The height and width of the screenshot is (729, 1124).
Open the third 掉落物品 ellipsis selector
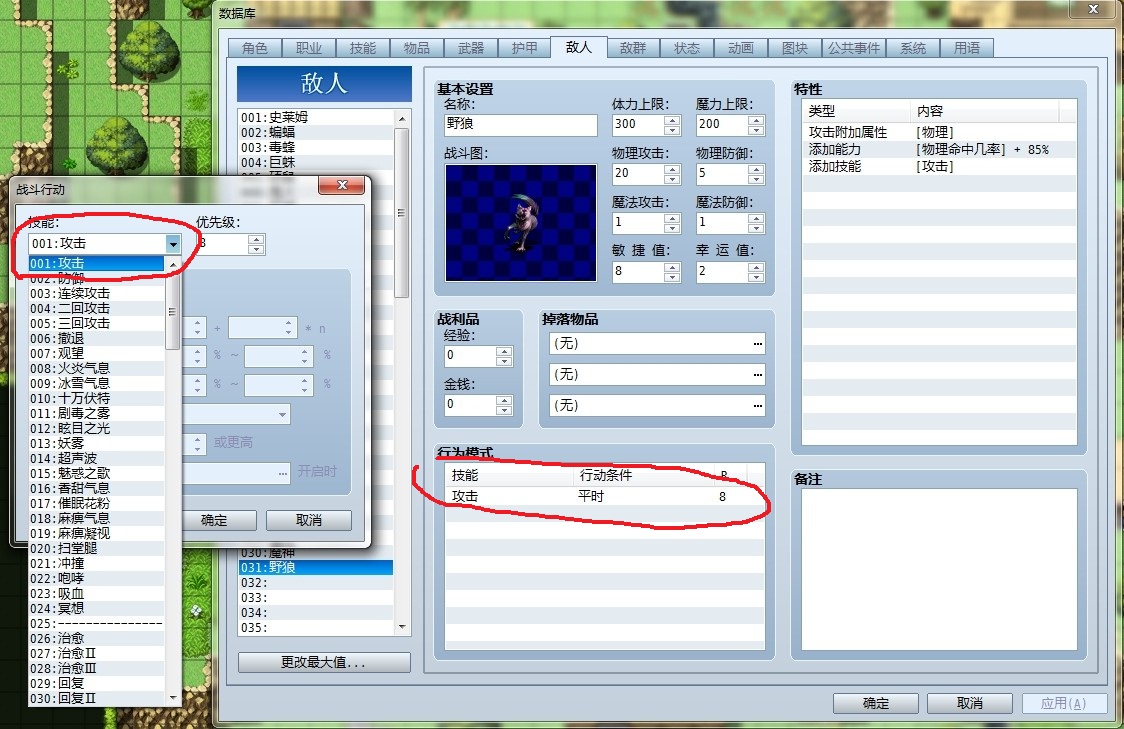758,406
